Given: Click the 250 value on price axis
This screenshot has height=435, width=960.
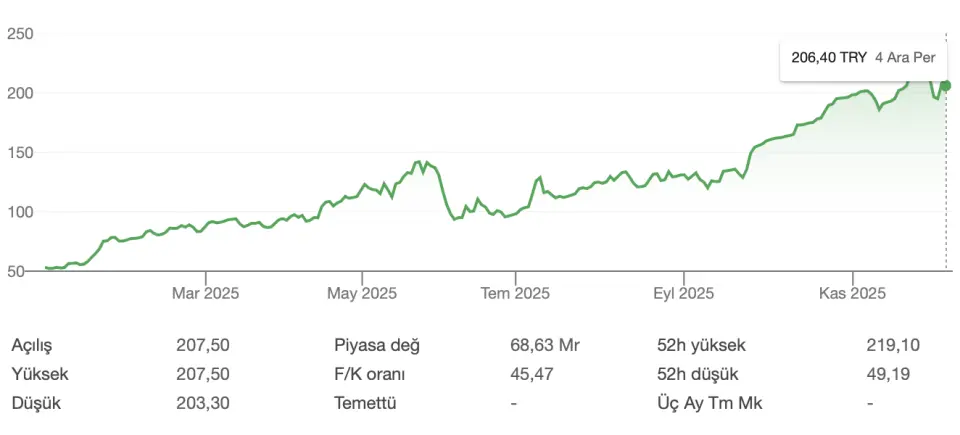Looking at the screenshot, I should [x=21, y=34].
